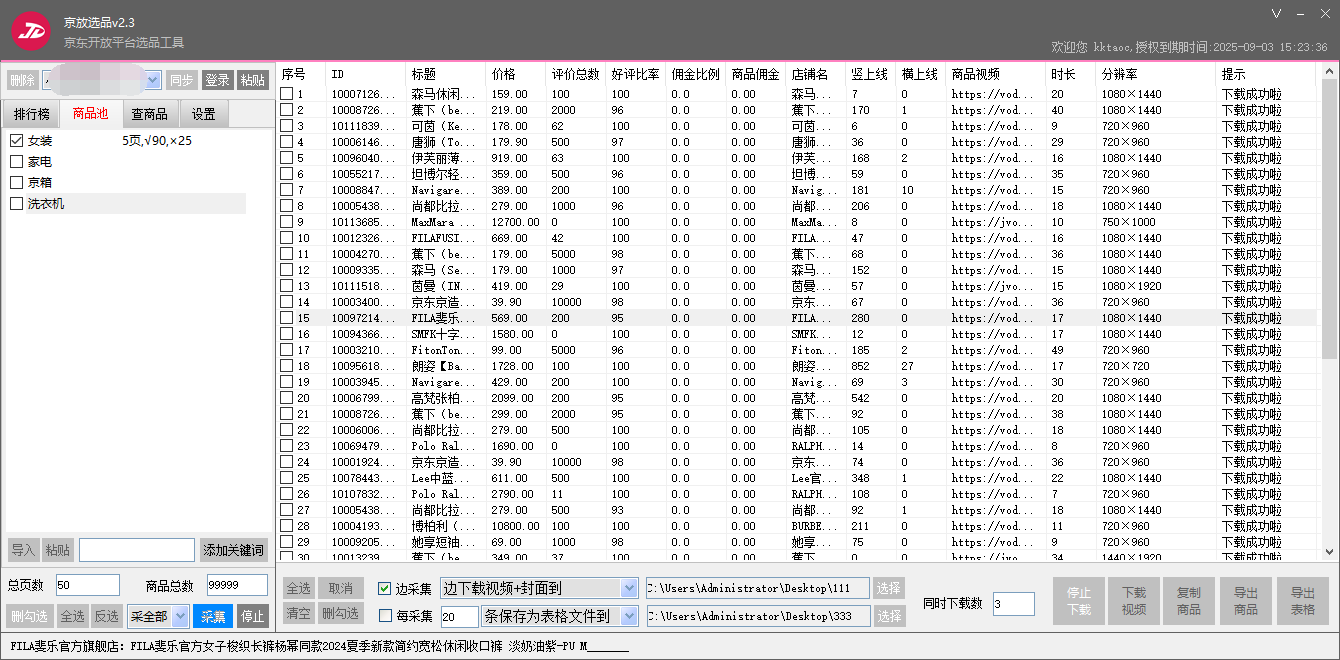Click the JD logo icon in title bar

tap(31, 30)
